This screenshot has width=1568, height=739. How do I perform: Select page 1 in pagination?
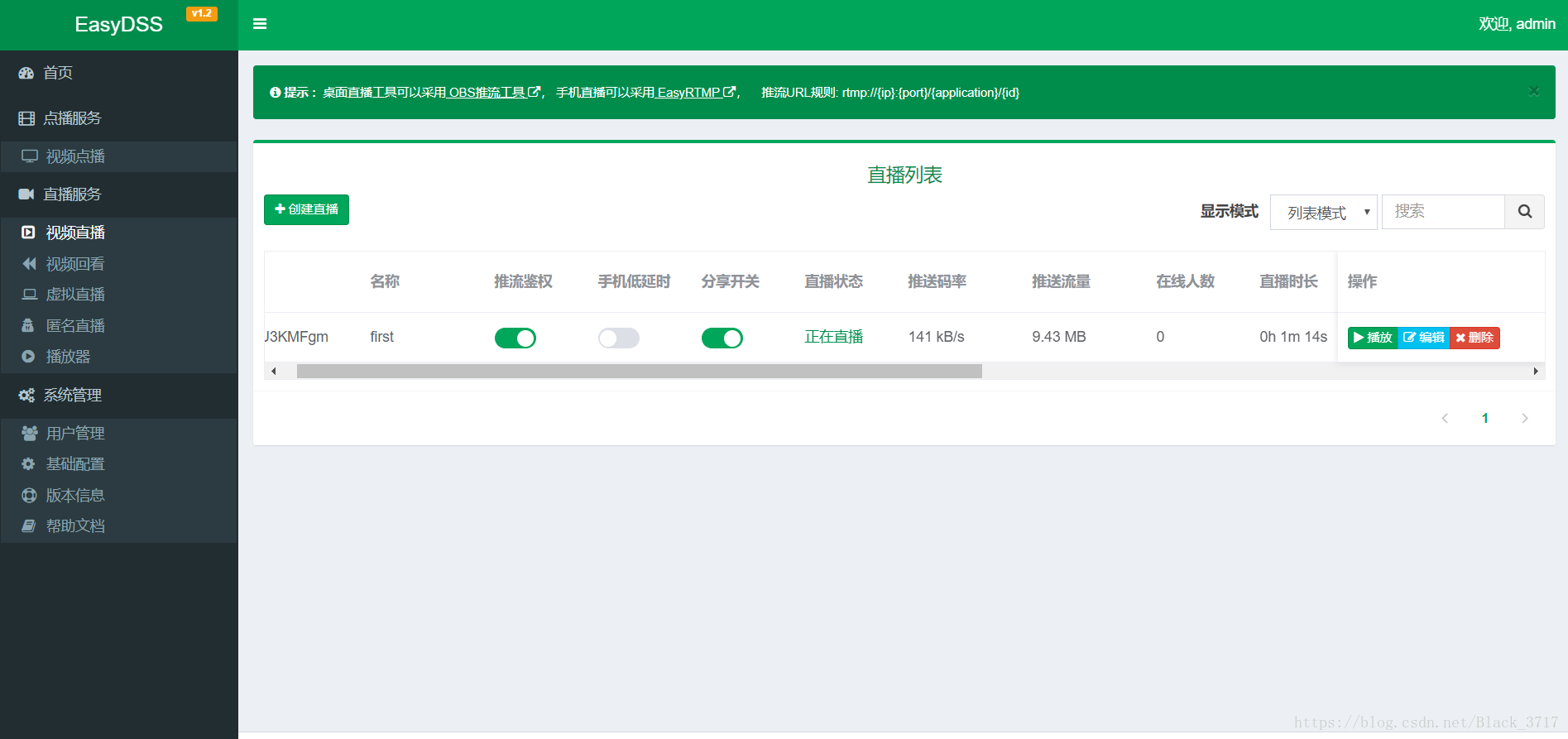[1484, 418]
